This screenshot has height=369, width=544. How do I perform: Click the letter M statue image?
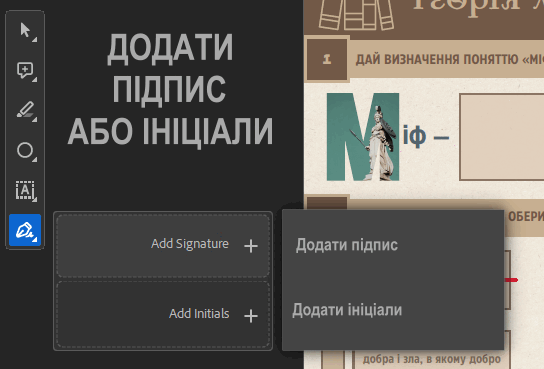pyautogui.click(x=363, y=137)
